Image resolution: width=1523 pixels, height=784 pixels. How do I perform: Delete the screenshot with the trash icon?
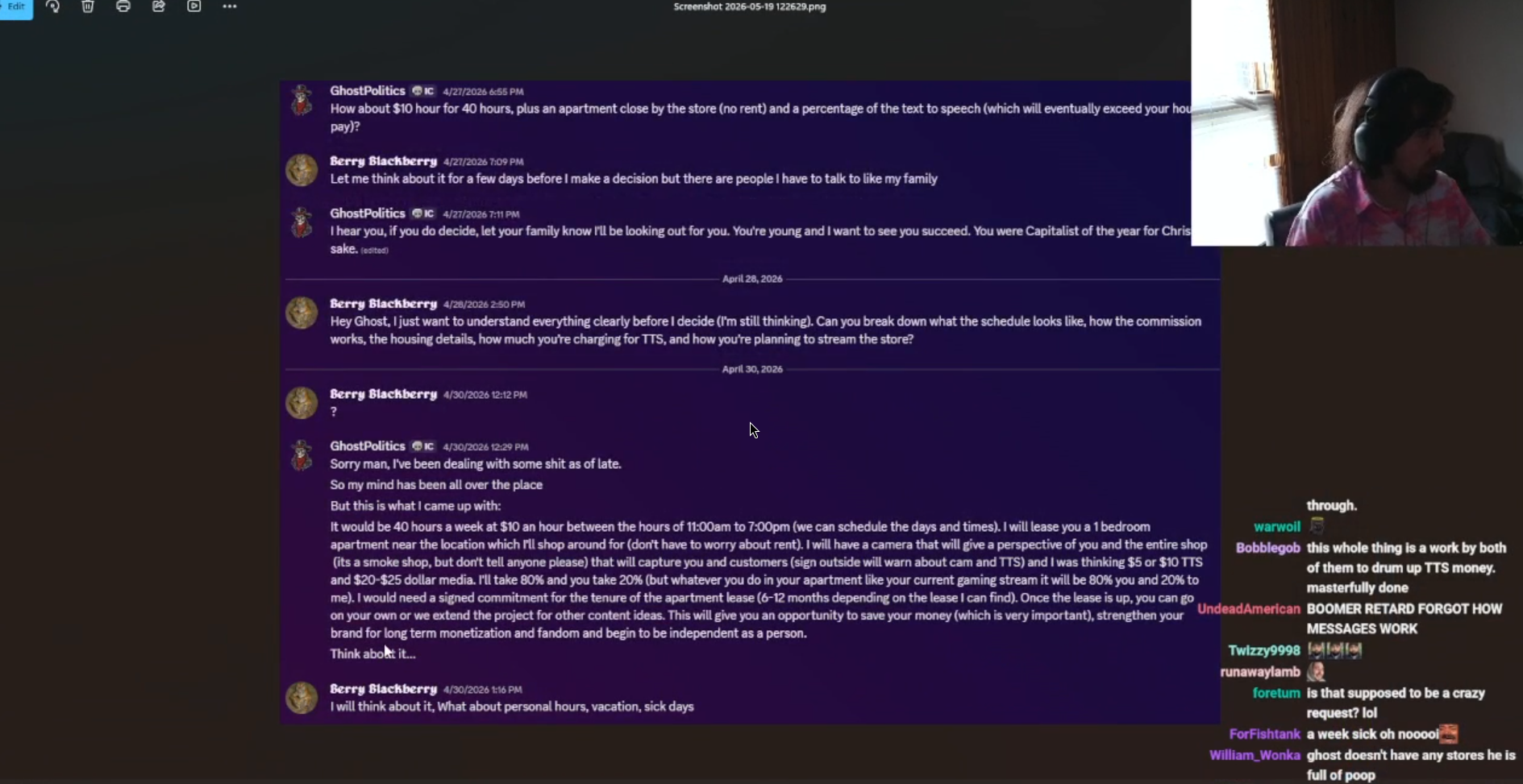point(88,6)
